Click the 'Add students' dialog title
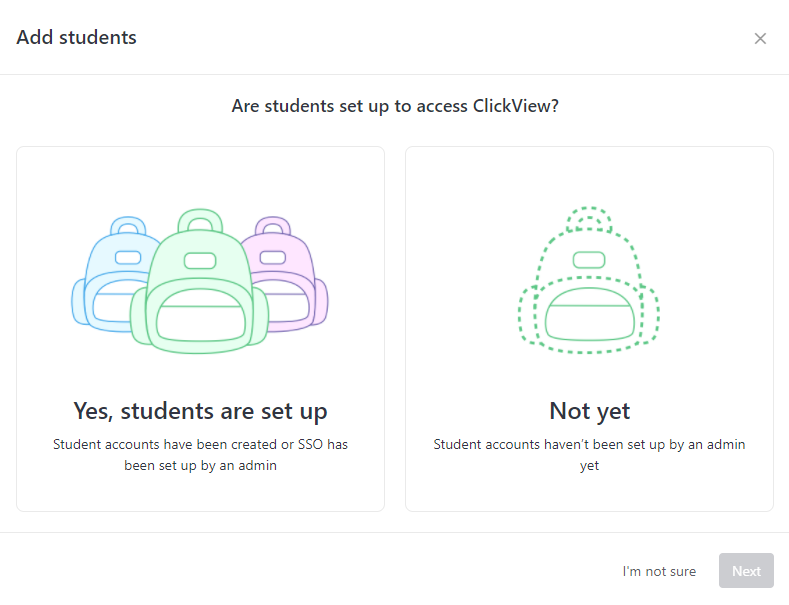The width and height of the screenshot is (789, 605). pos(76,38)
